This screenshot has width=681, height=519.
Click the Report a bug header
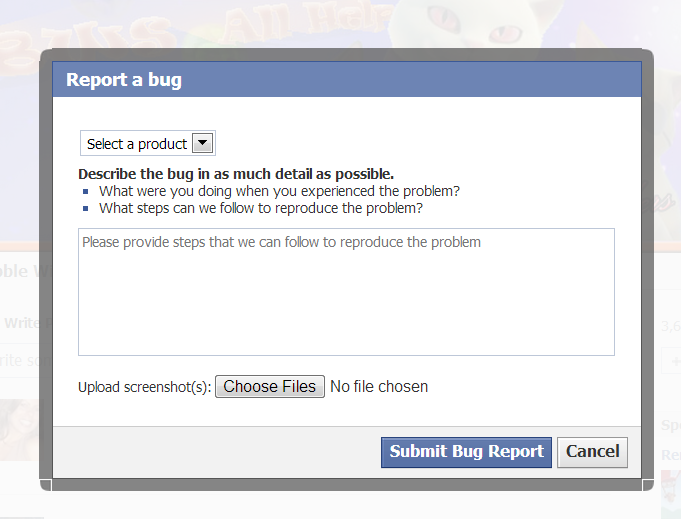124,80
